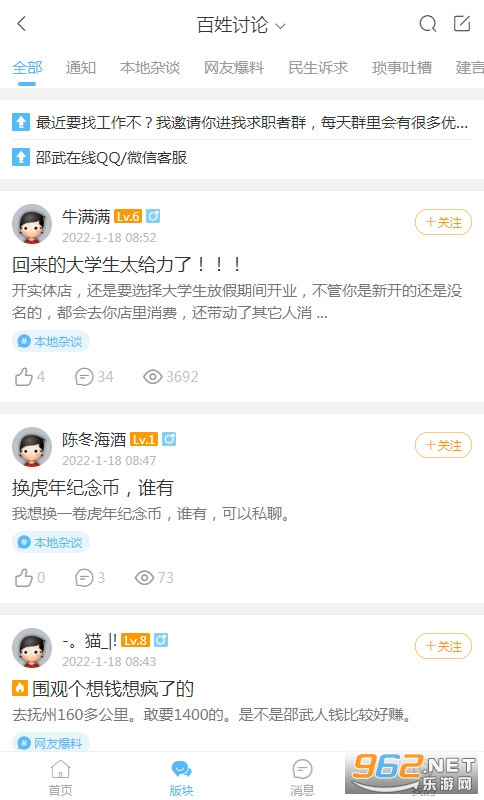The image size is (484, 800).
Task: Open the post 回来的大学生太给力了！！！
Action: [x=126, y=264]
